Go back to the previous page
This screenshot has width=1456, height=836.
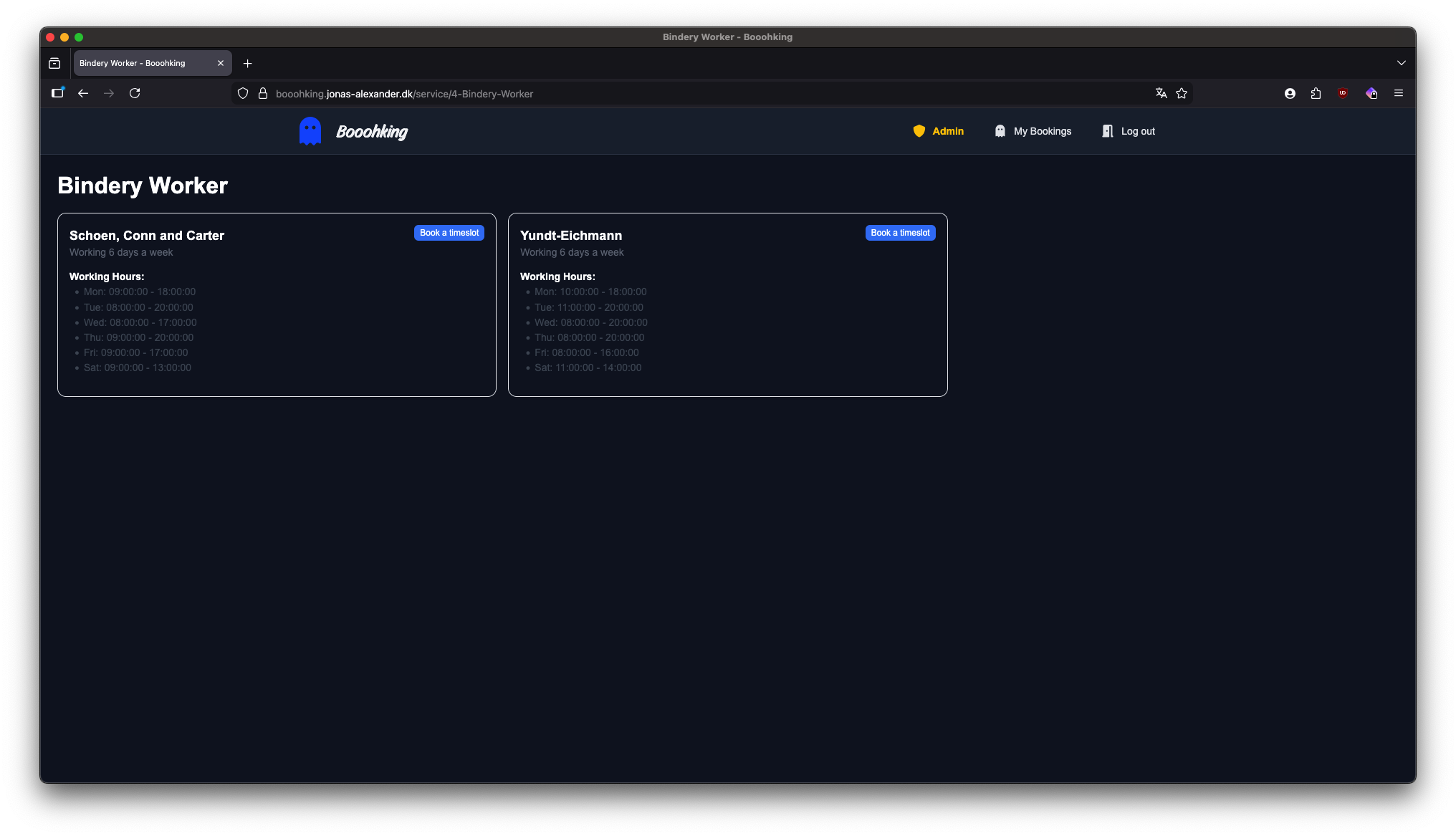point(83,93)
